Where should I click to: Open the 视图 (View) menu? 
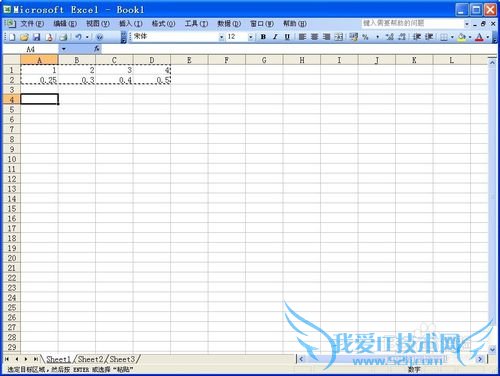tap(98, 24)
